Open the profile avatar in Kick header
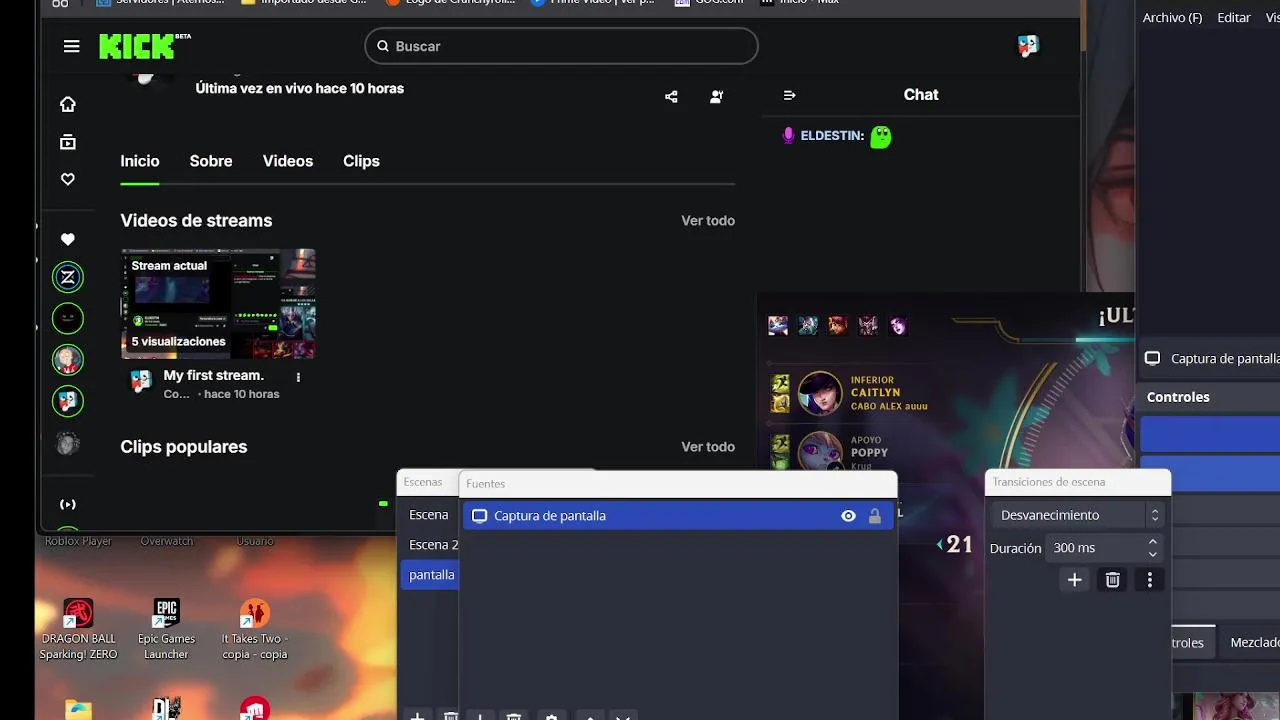Screen dimensions: 1280x720 1028,45
